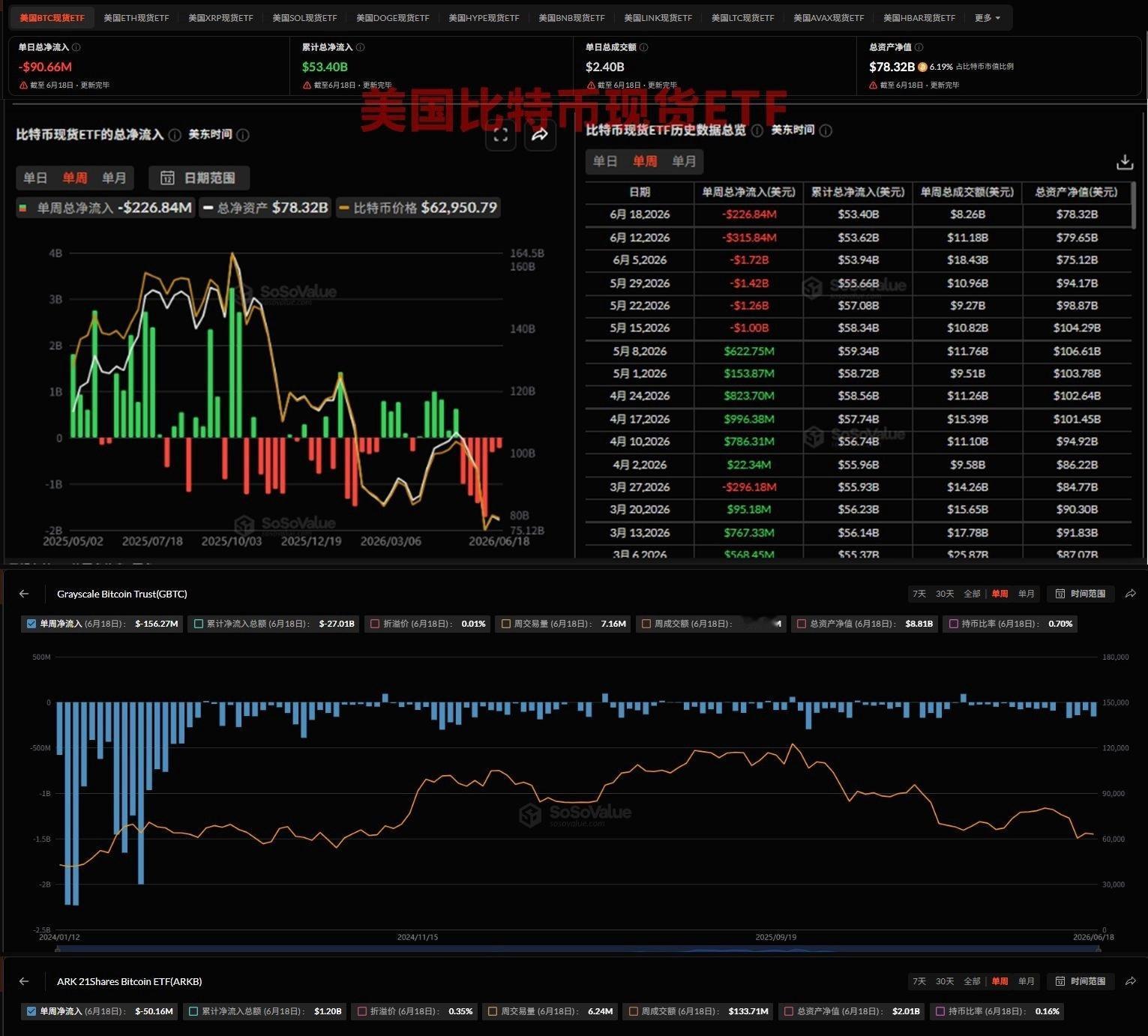Click warning icon under $53.40B value
Screen dimensions: 1148x1036
(x=307, y=85)
